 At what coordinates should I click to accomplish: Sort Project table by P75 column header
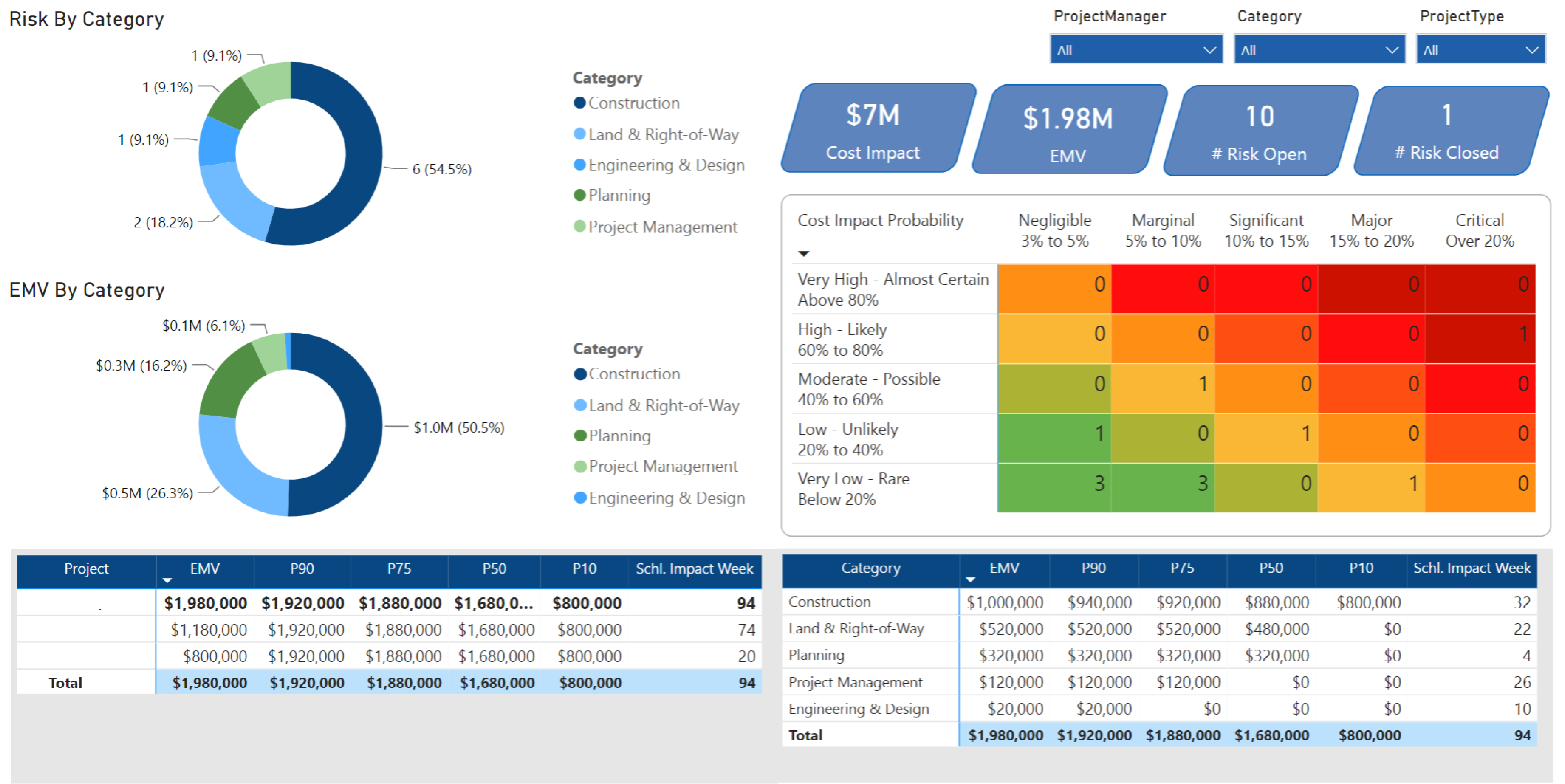click(x=399, y=569)
